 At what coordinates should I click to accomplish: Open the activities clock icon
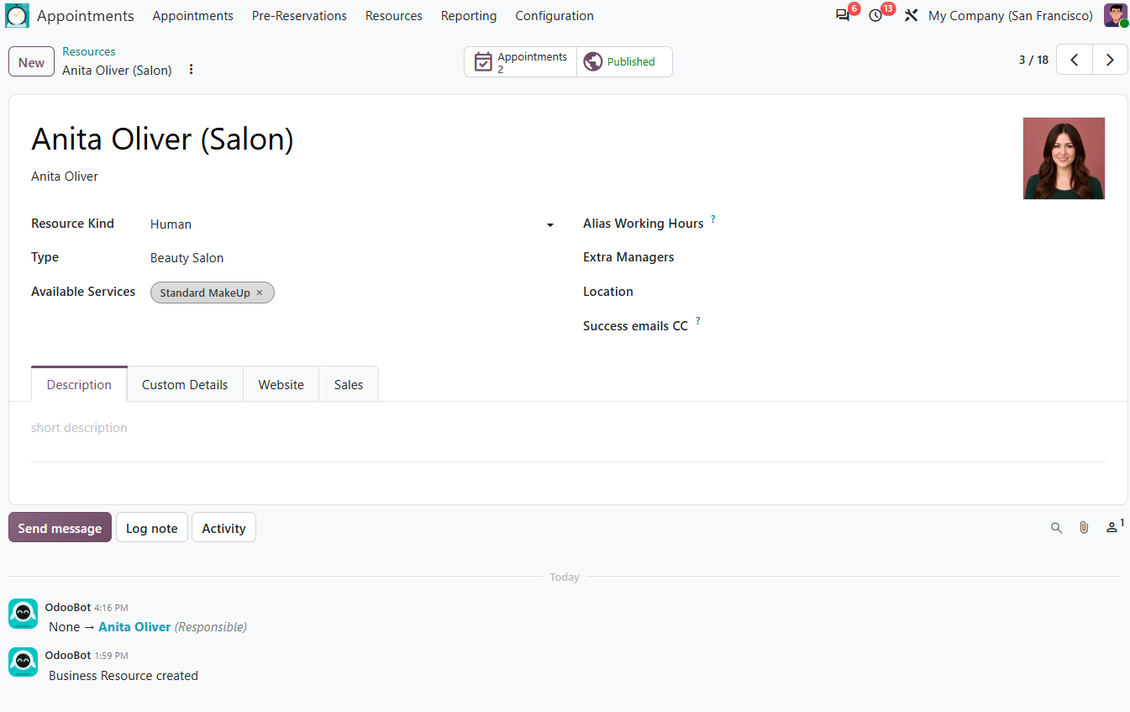coord(876,15)
